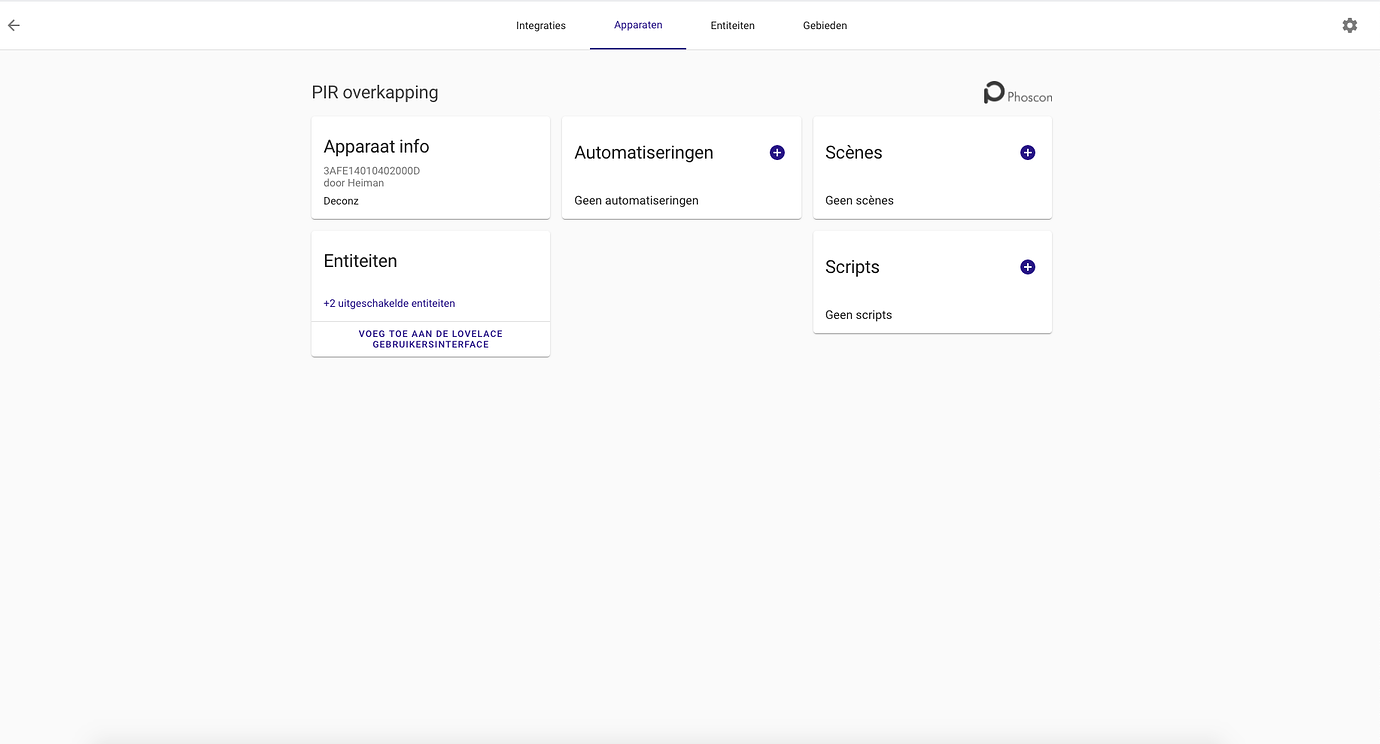
Task: Switch to the Gebieden tab
Action: 824,25
